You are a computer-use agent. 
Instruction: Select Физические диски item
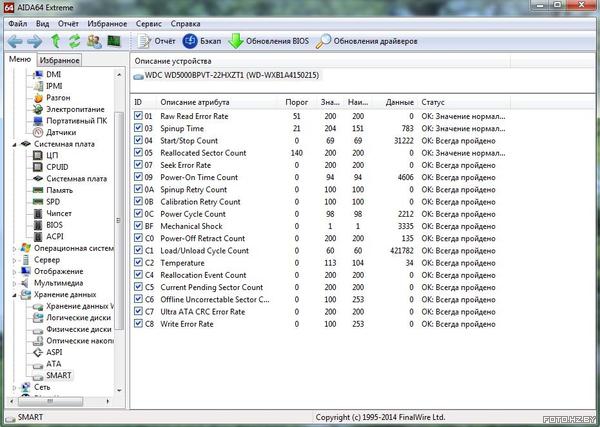pos(79,329)
